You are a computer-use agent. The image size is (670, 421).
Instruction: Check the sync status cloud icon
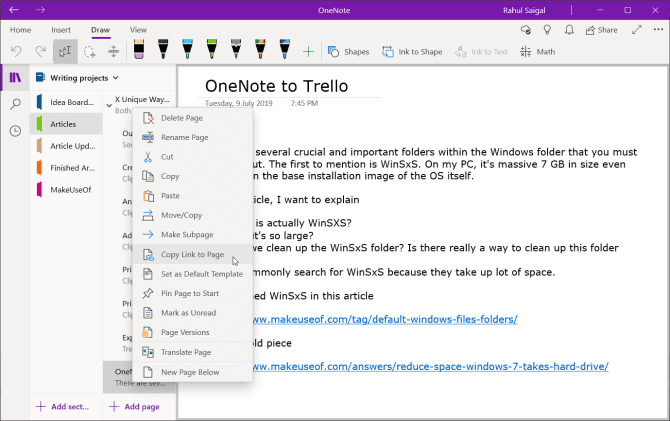(x=526, y=30)
